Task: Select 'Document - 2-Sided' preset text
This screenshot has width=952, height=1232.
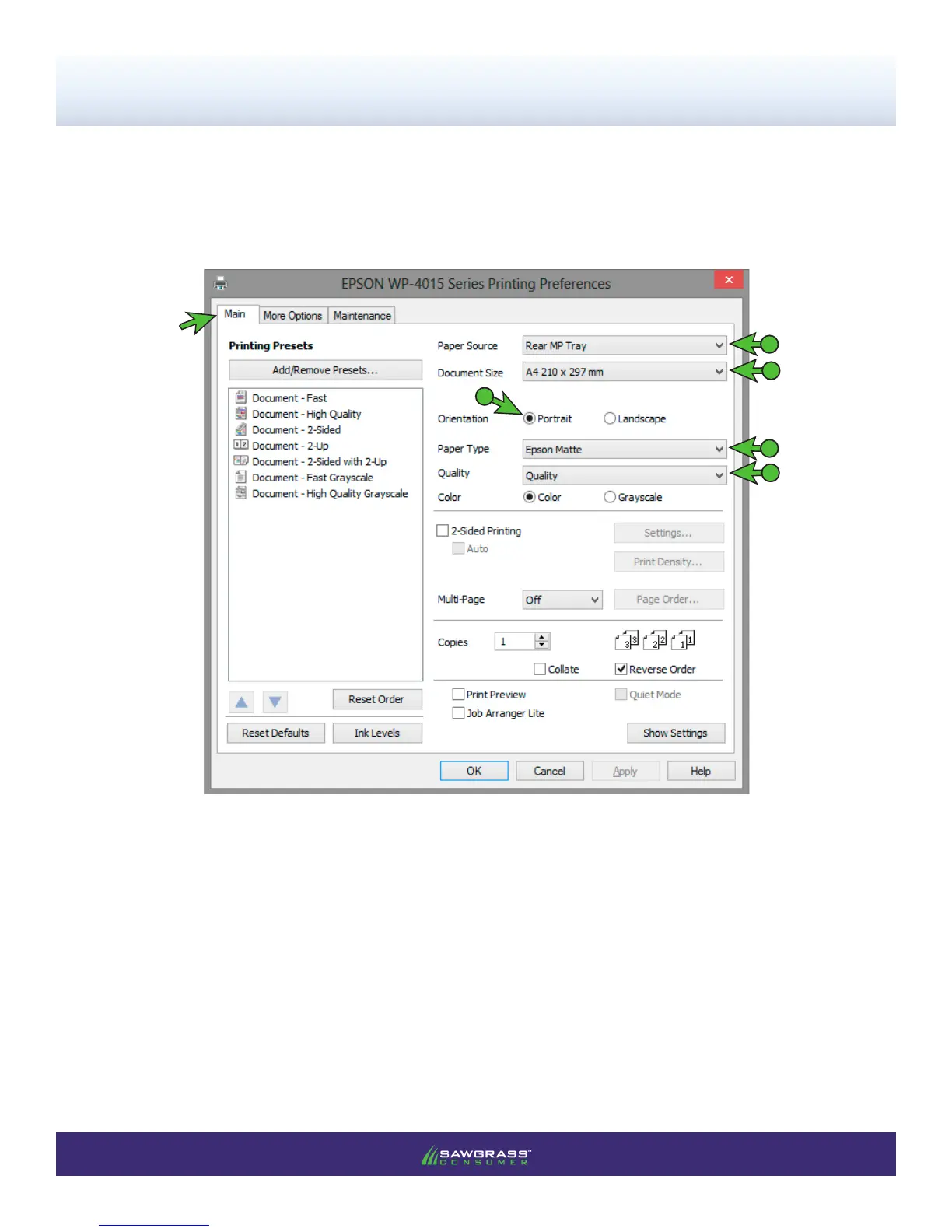Action: pyautogui.click(x=296, y=429)
